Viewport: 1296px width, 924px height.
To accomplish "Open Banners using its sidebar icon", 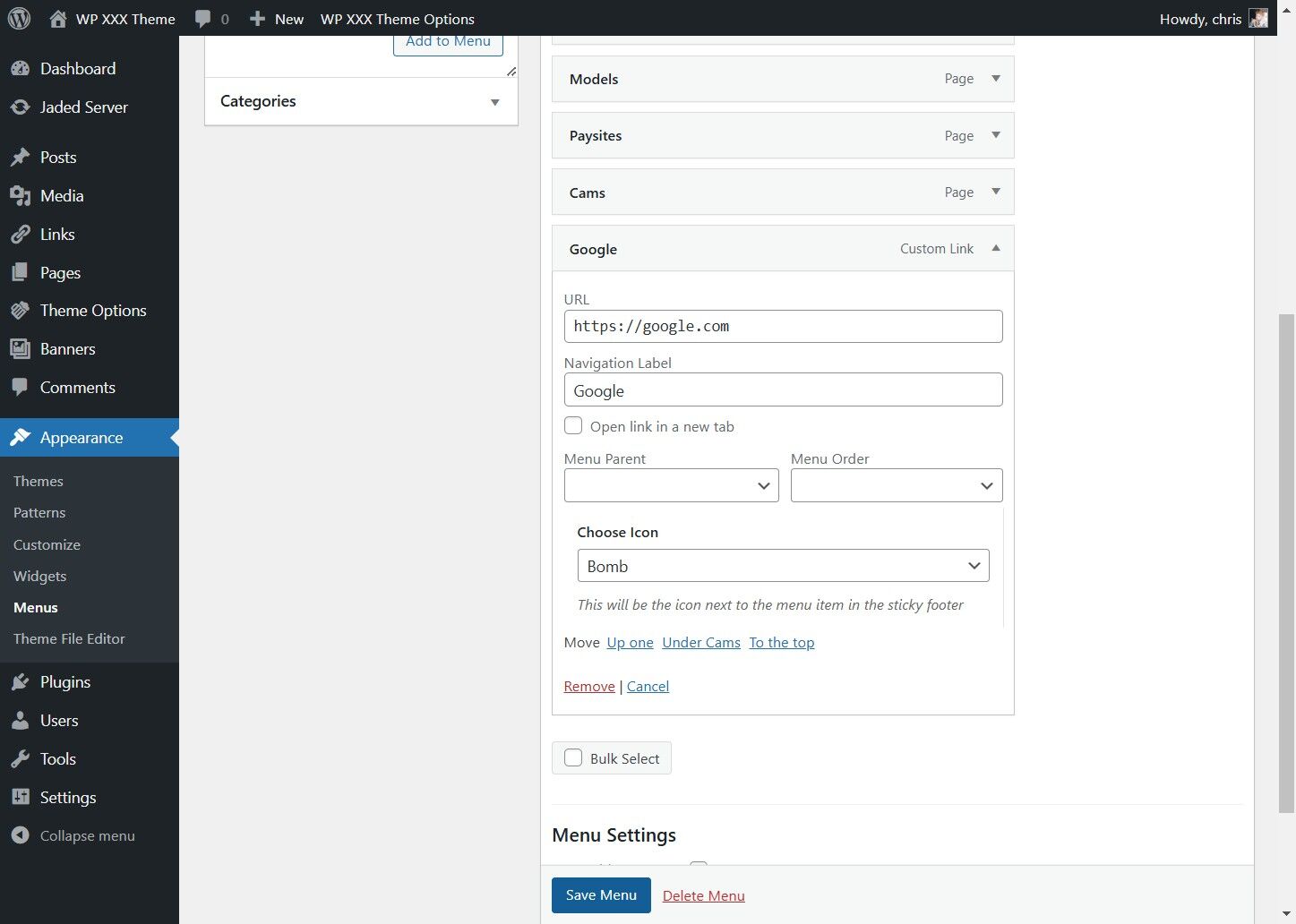I will click(x=21, y=349).
